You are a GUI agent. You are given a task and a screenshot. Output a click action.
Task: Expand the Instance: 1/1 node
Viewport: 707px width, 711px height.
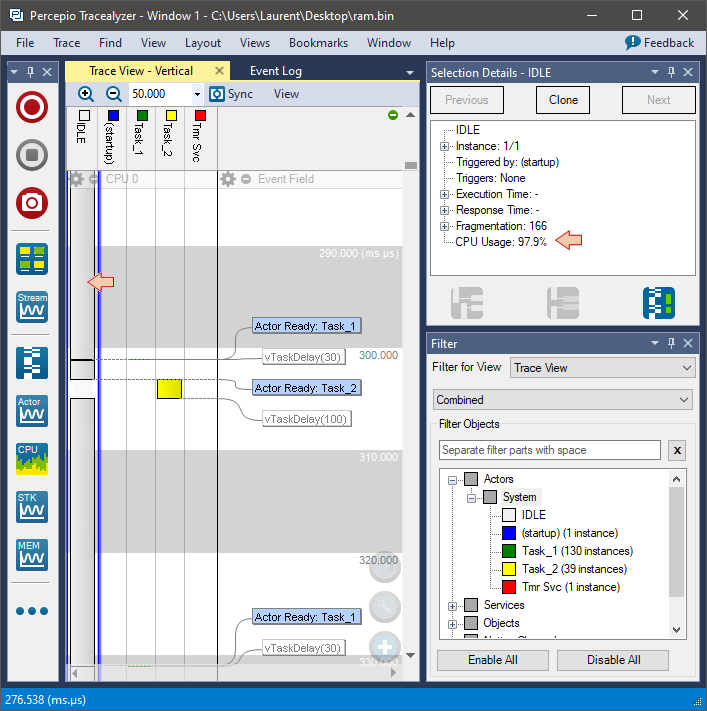click(x=444, y=146)
